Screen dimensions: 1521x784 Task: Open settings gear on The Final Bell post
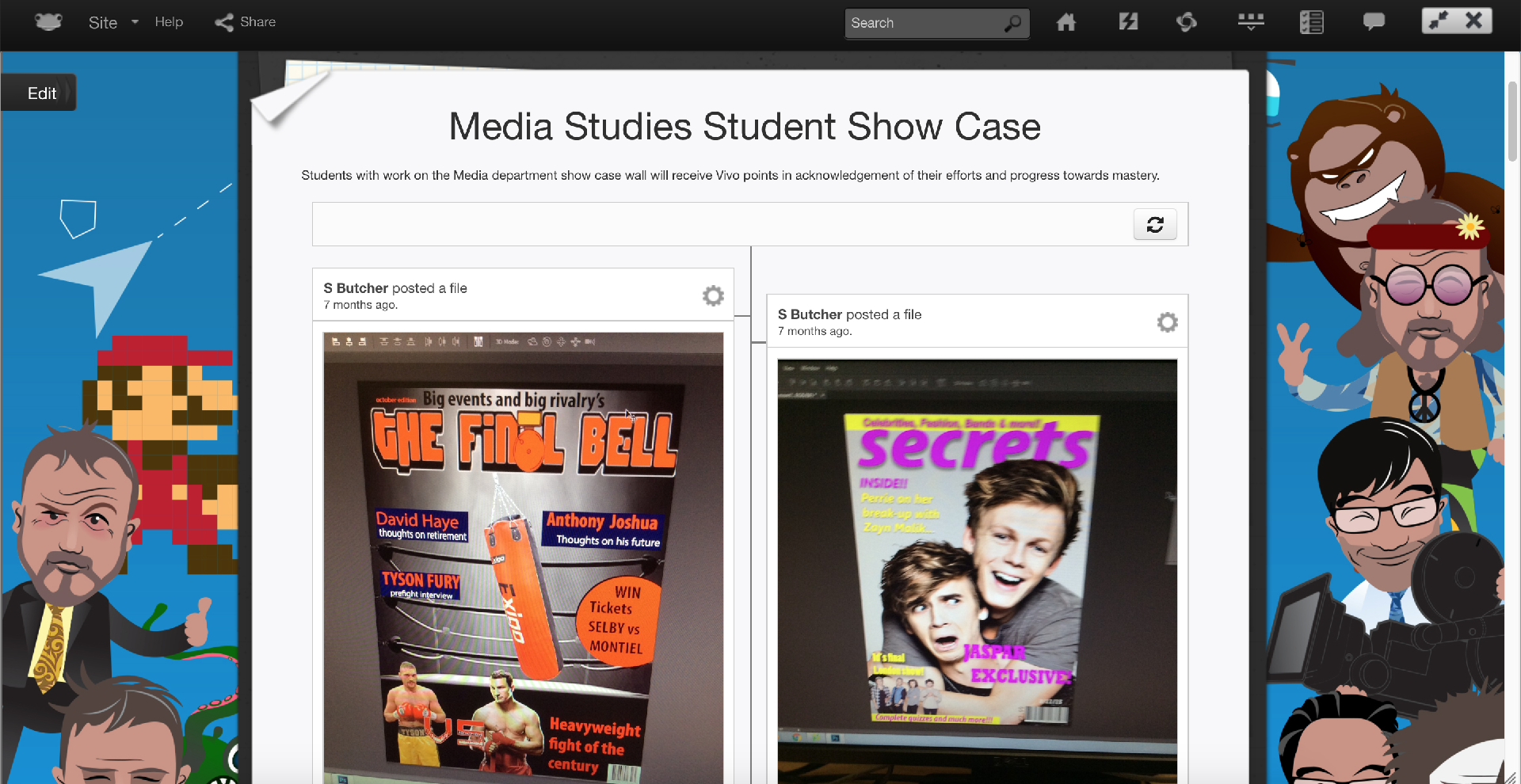713,295
